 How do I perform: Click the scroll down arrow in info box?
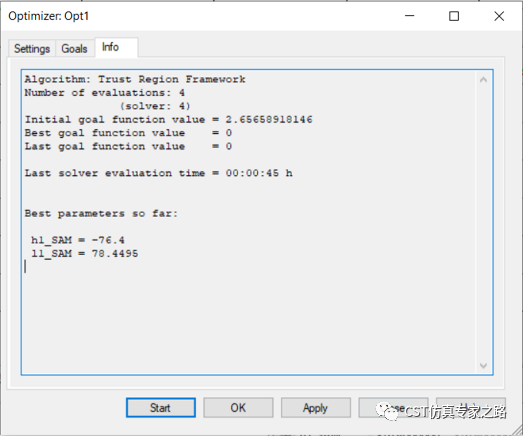click(483, 366)
